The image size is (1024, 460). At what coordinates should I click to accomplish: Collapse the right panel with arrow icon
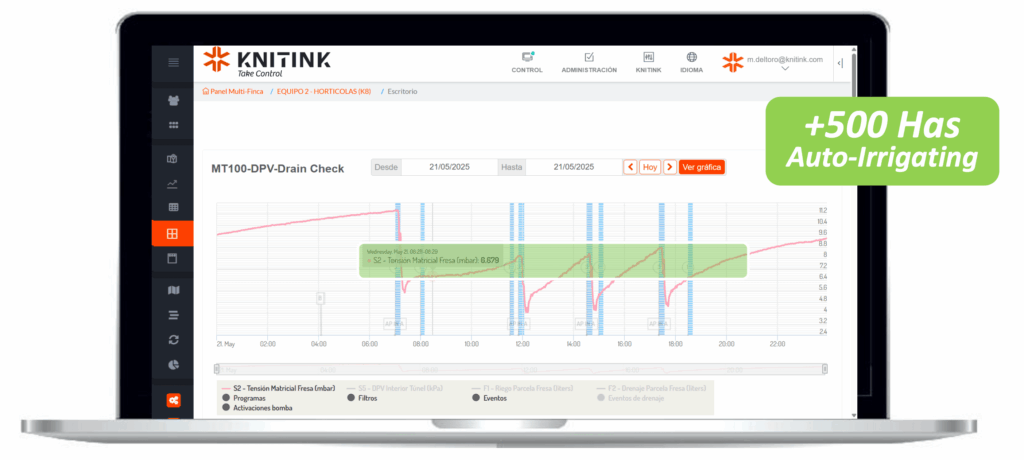[x=840, y=63]
